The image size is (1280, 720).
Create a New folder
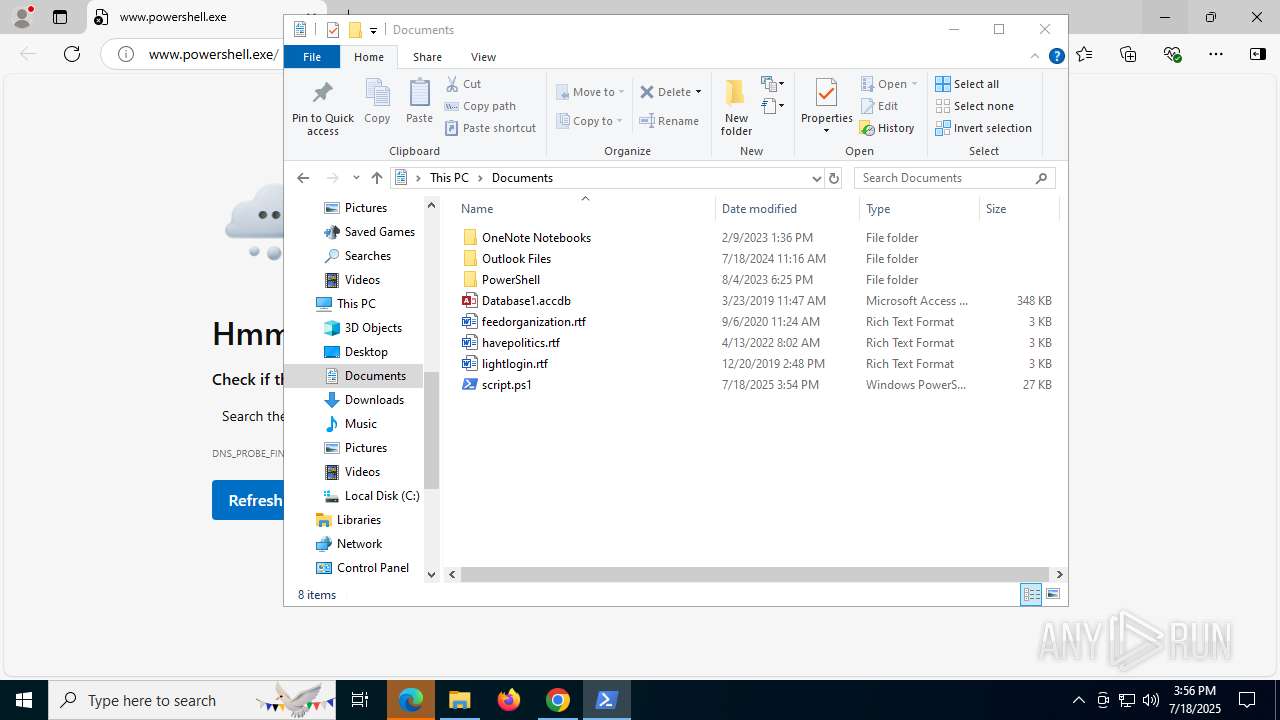click(736, 107)
